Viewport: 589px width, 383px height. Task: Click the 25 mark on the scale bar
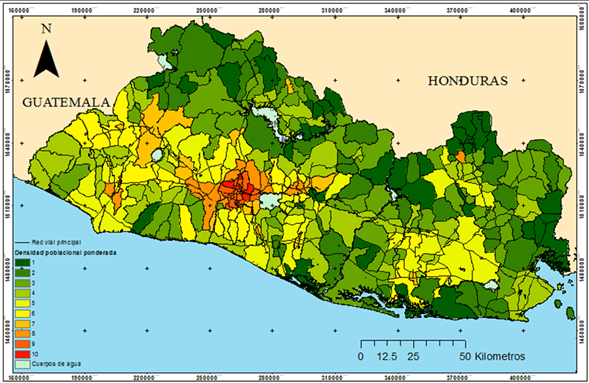tap(413, 356)
